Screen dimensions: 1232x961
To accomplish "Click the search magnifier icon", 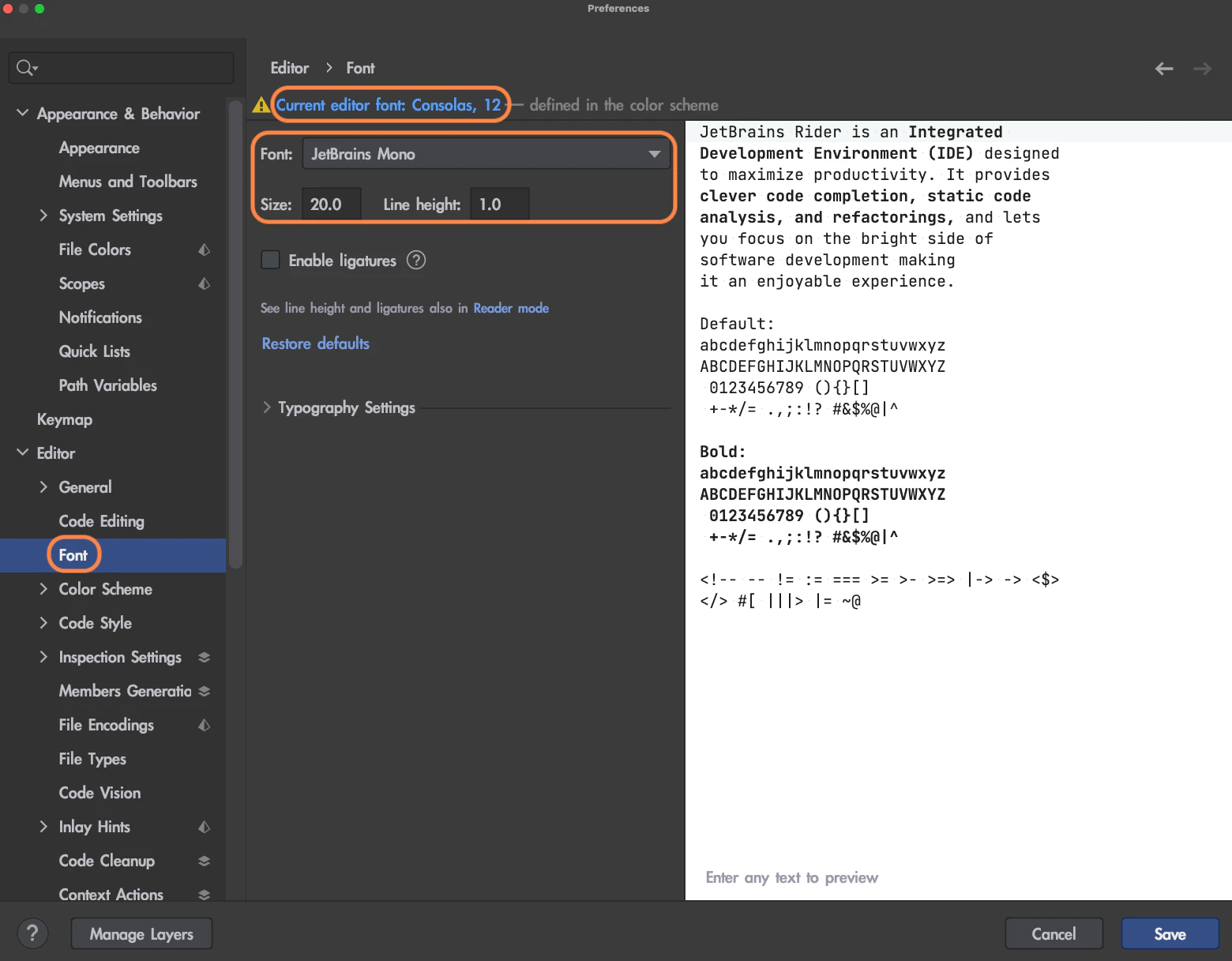I will pos(27,68).
